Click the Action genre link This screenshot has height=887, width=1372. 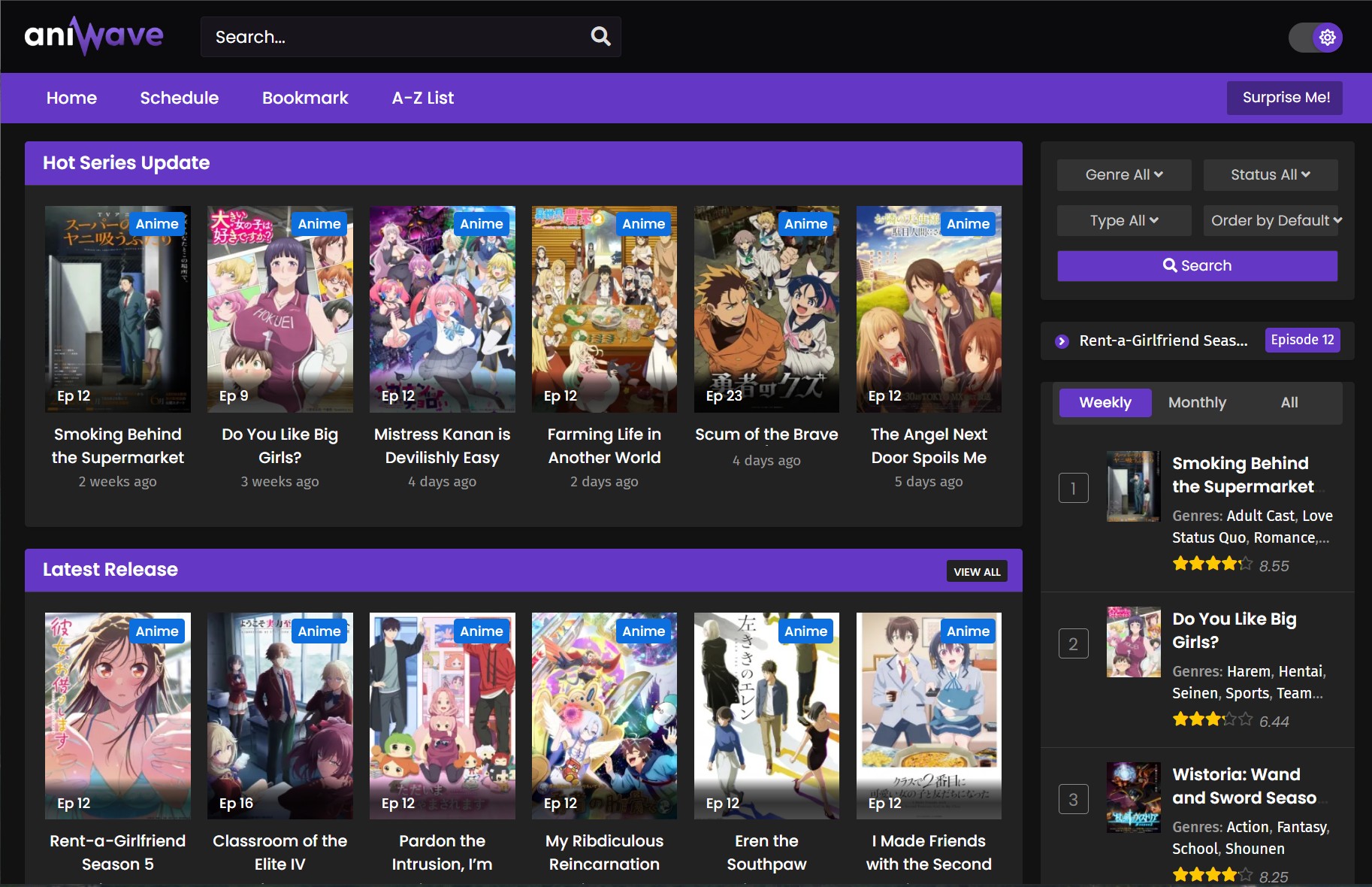point(1247,827)
